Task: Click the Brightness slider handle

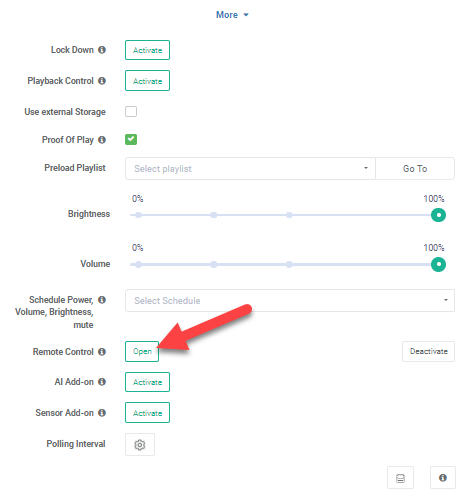Action: [x=438, y=215]
